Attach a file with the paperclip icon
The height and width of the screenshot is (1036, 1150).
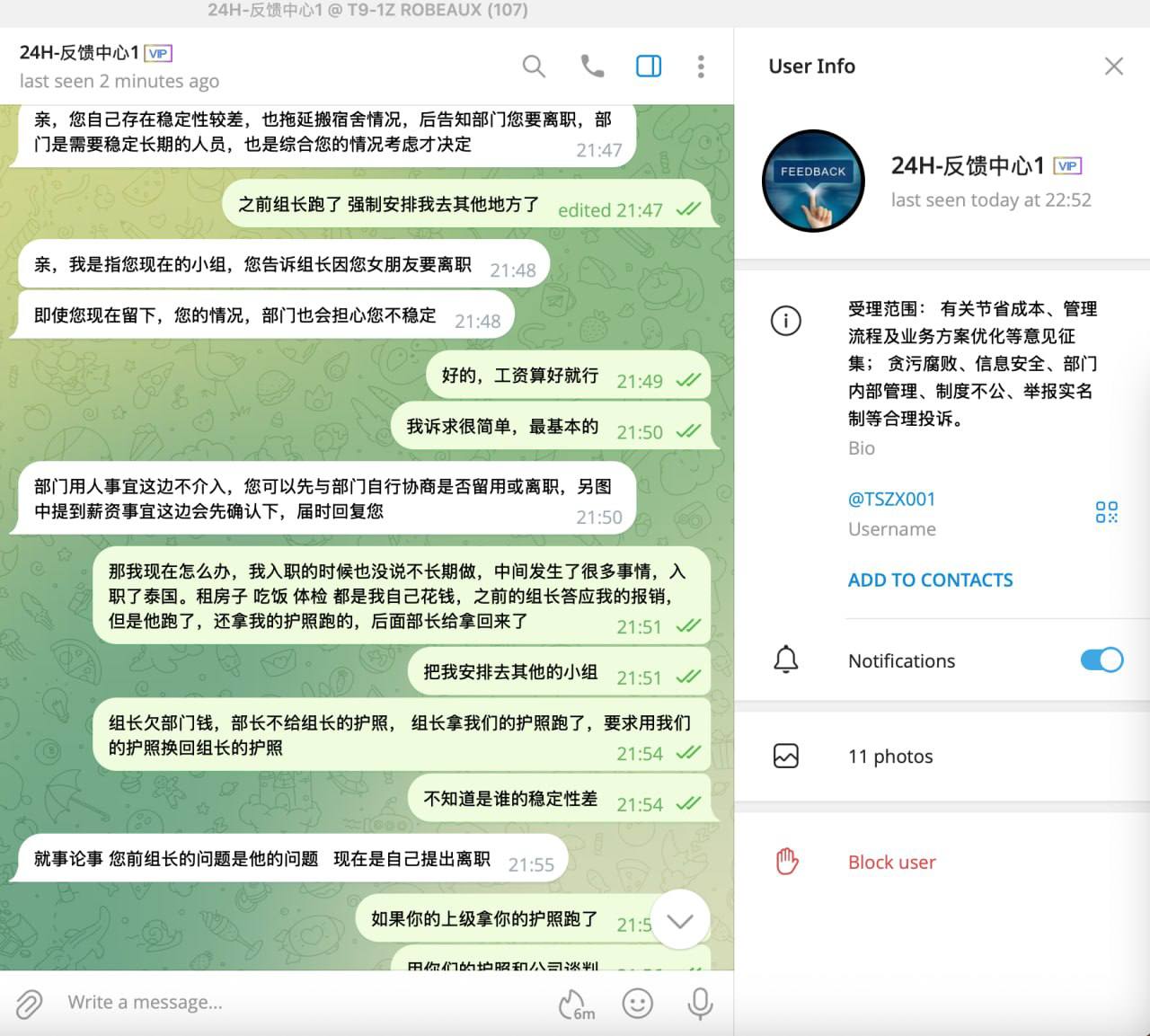(29, 1003)
